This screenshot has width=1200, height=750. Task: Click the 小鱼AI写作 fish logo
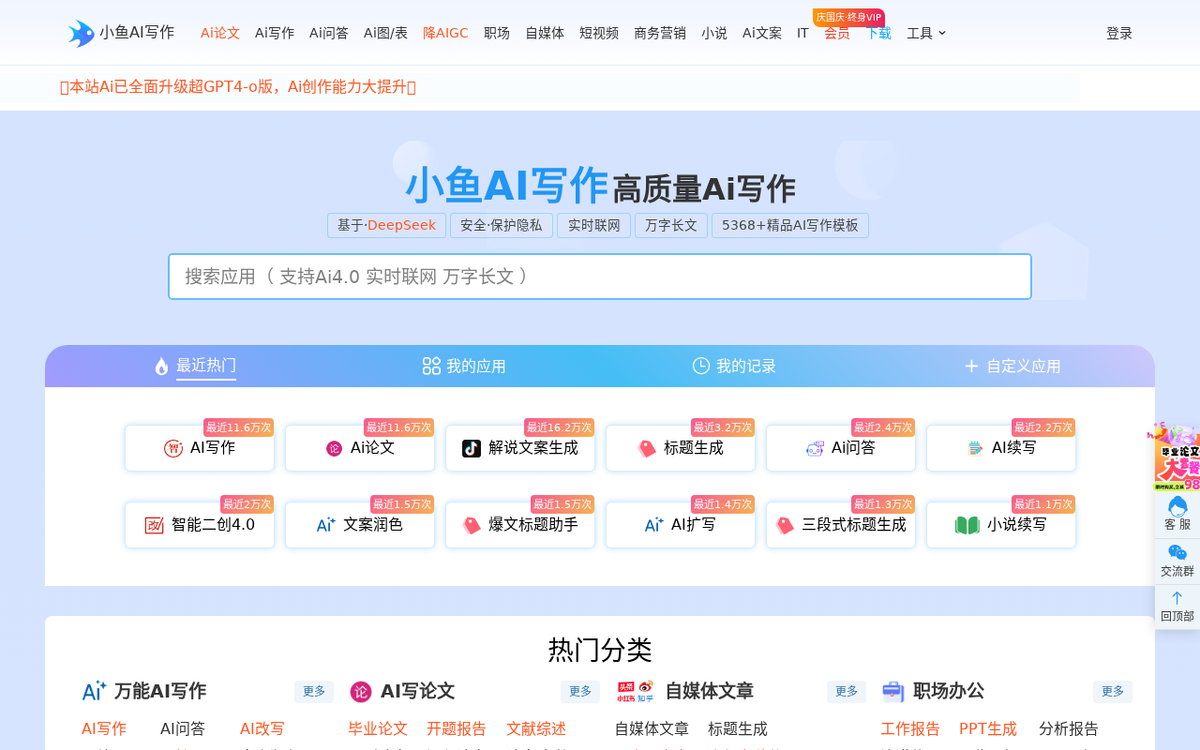pos(81,33)
